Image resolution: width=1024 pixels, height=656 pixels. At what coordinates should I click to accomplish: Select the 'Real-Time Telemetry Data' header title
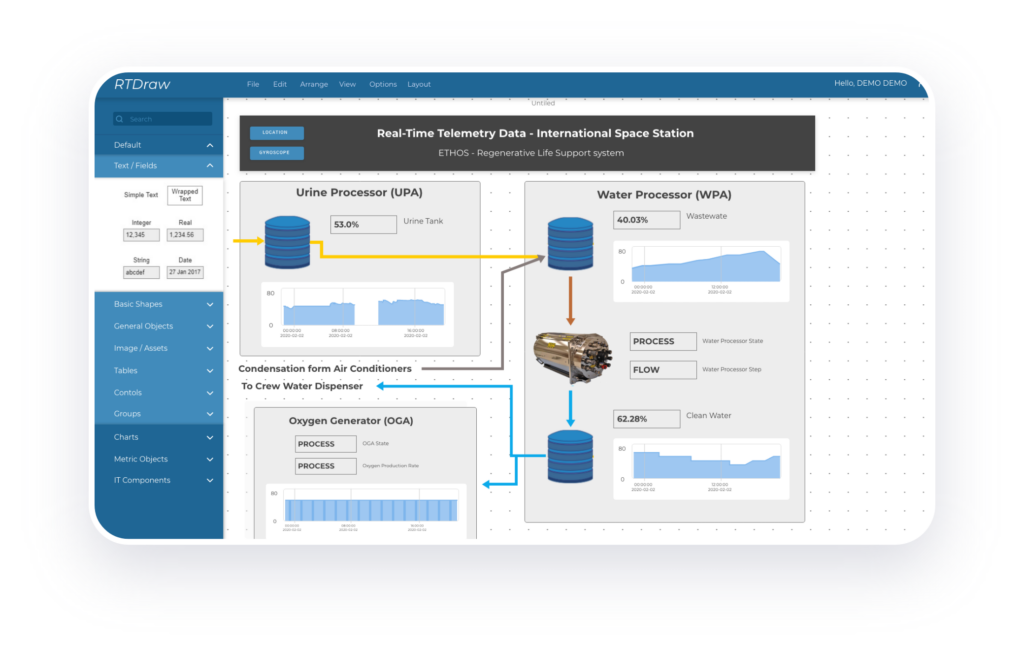click(x=535, y=133)
